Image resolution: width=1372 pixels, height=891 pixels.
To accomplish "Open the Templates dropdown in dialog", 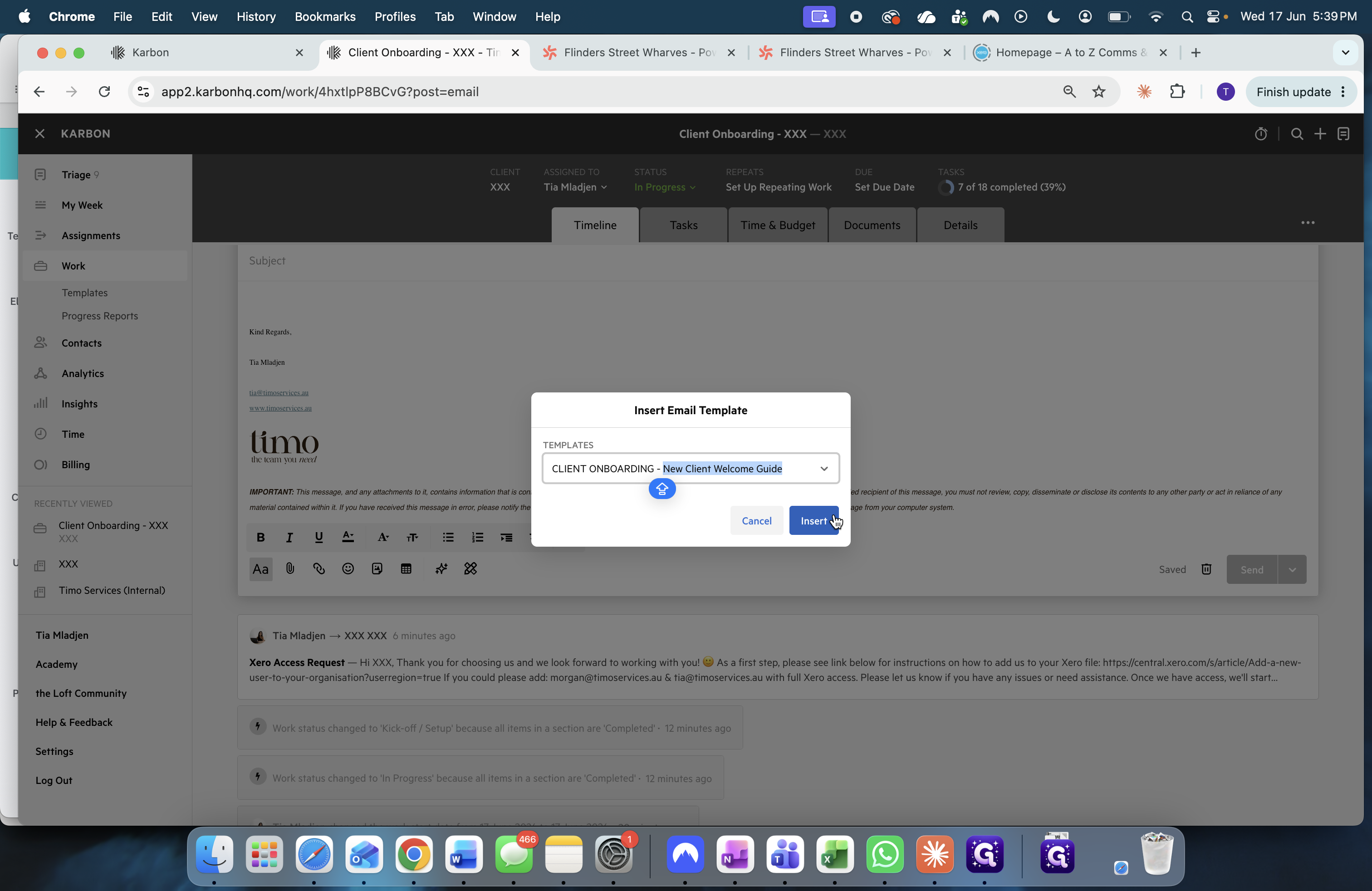I will click(691, 469).
